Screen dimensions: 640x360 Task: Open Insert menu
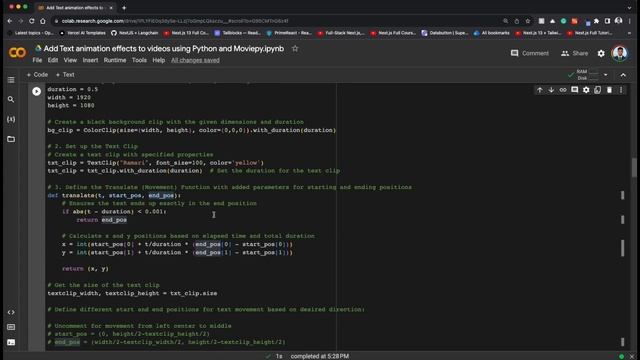pyautogui.click(x=90, y=60)
